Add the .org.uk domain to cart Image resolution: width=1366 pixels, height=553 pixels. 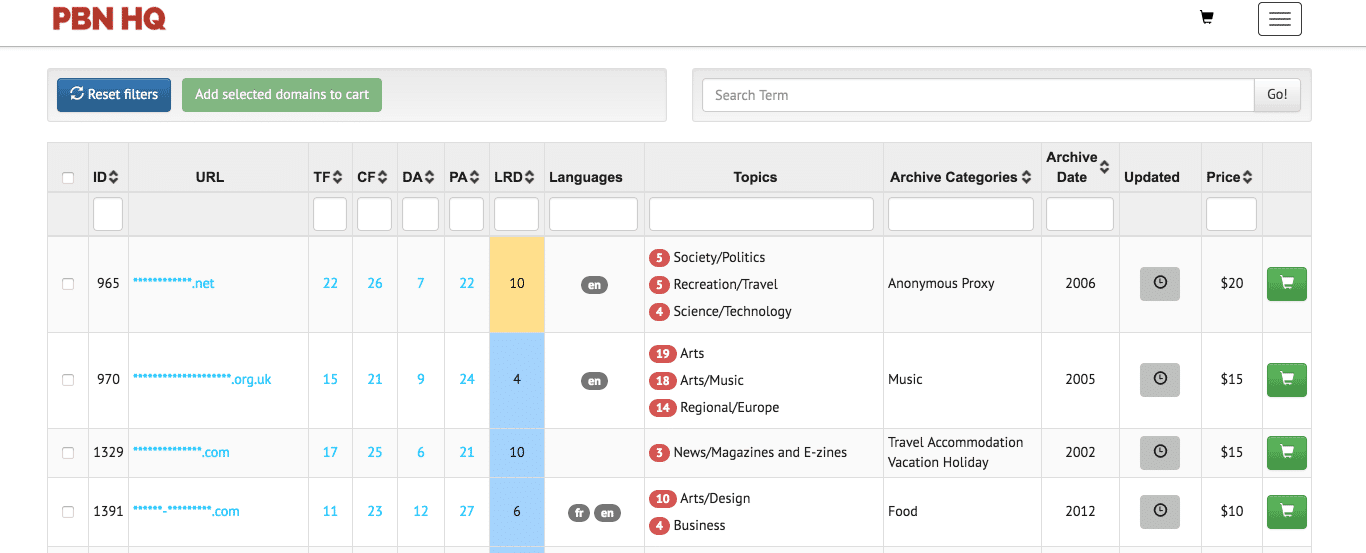(x=1287, y=379)
